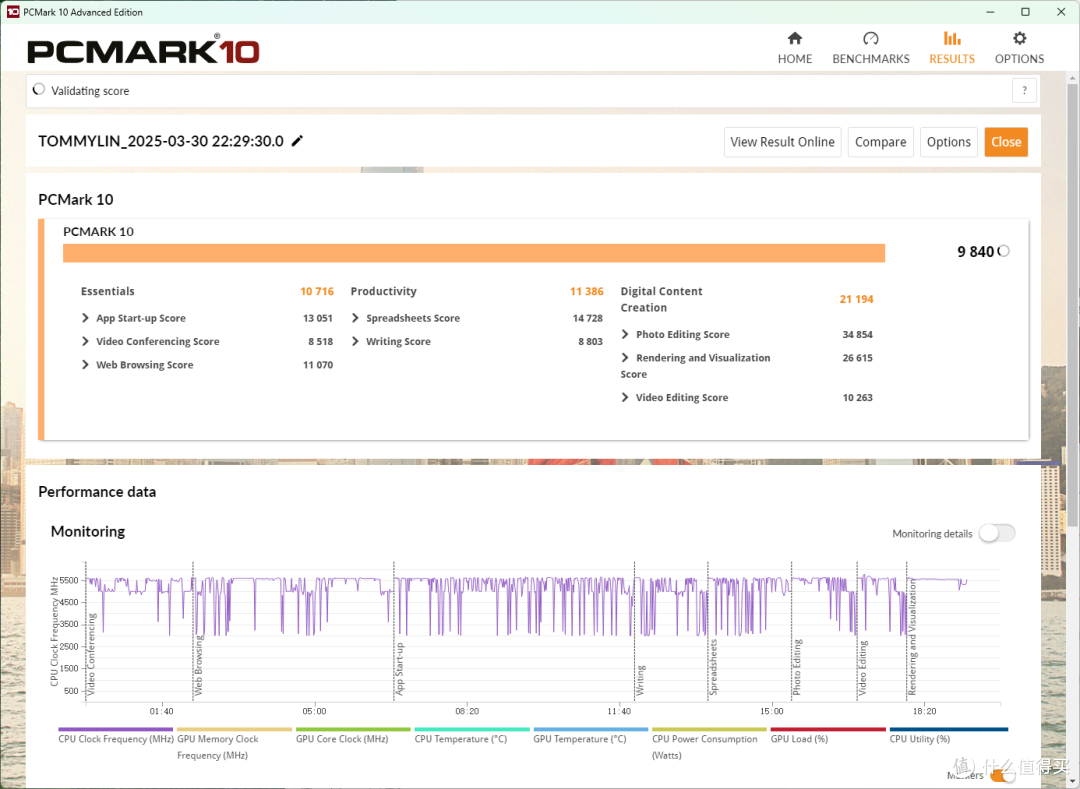Screen dimensions: 1080x789
Task: Click the Video Editing value 10 263
Action: click(858, 397)
